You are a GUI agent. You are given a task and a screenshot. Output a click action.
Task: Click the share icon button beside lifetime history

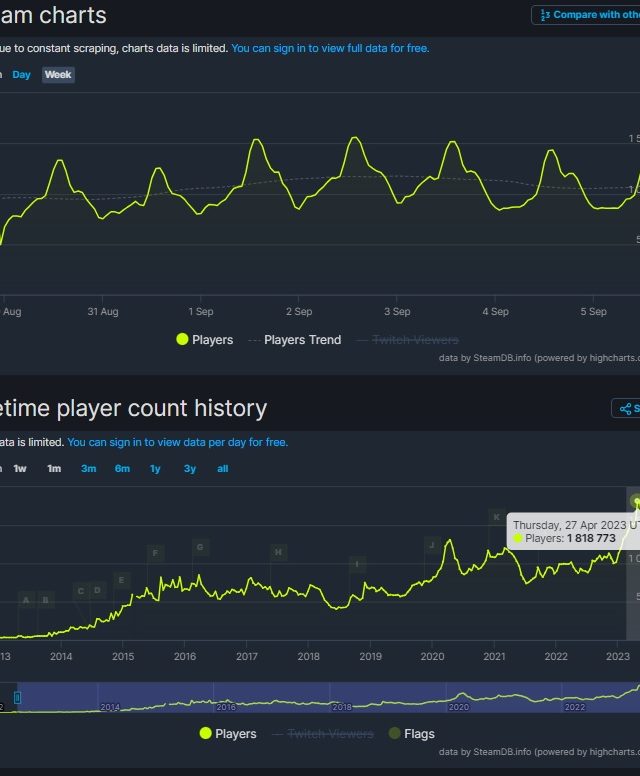pos(626,408)
